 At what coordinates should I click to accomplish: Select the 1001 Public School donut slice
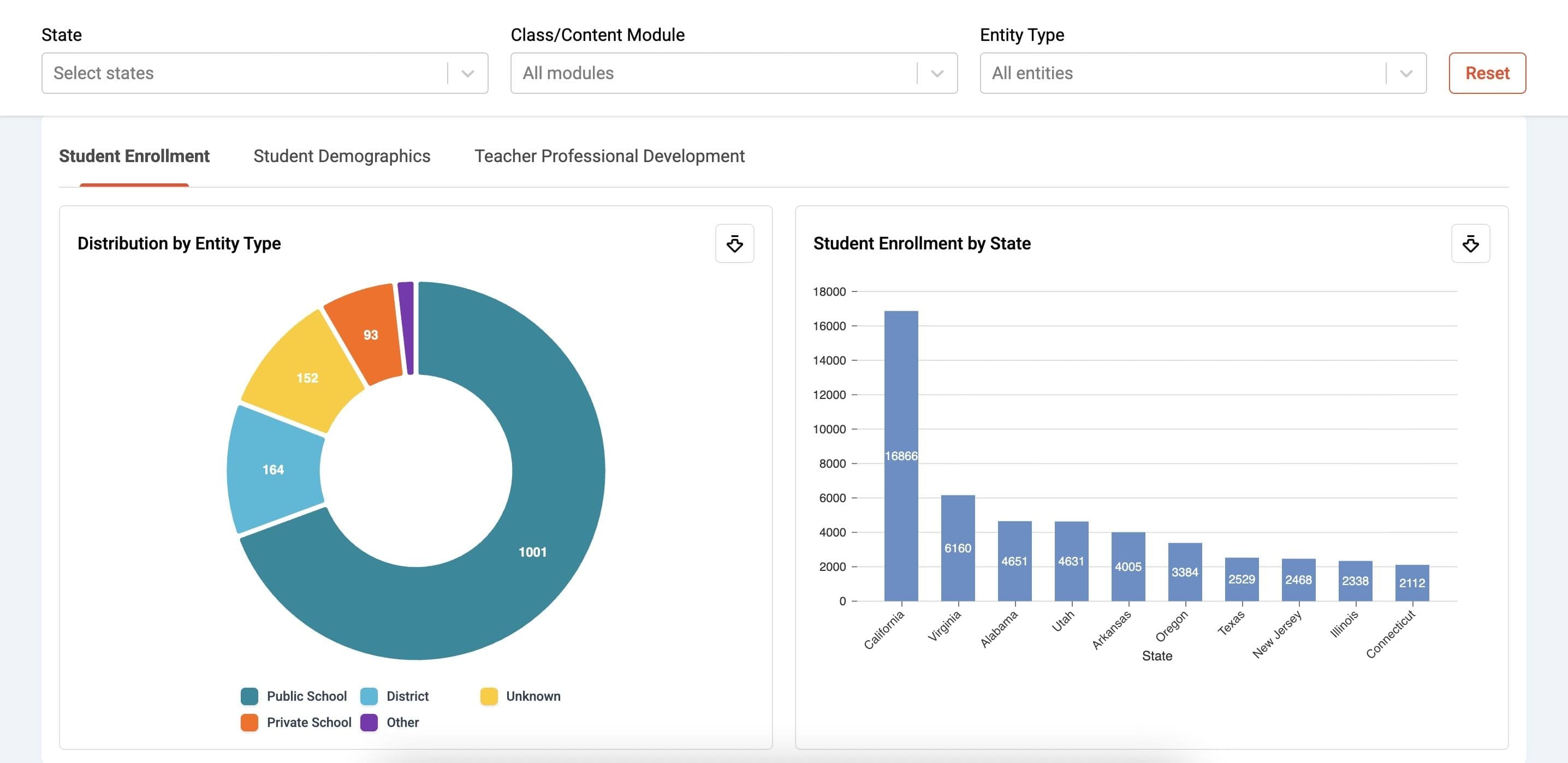click(x=532, y=551)
